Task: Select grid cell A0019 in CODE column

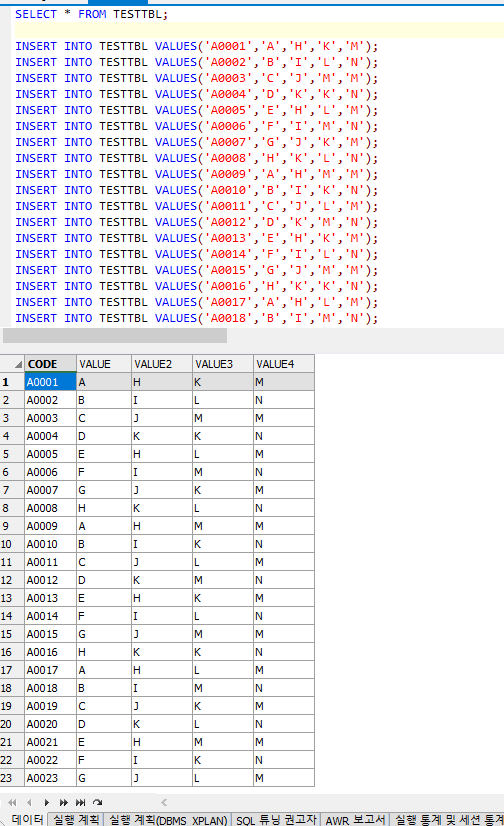Action: tap(50, 706)
